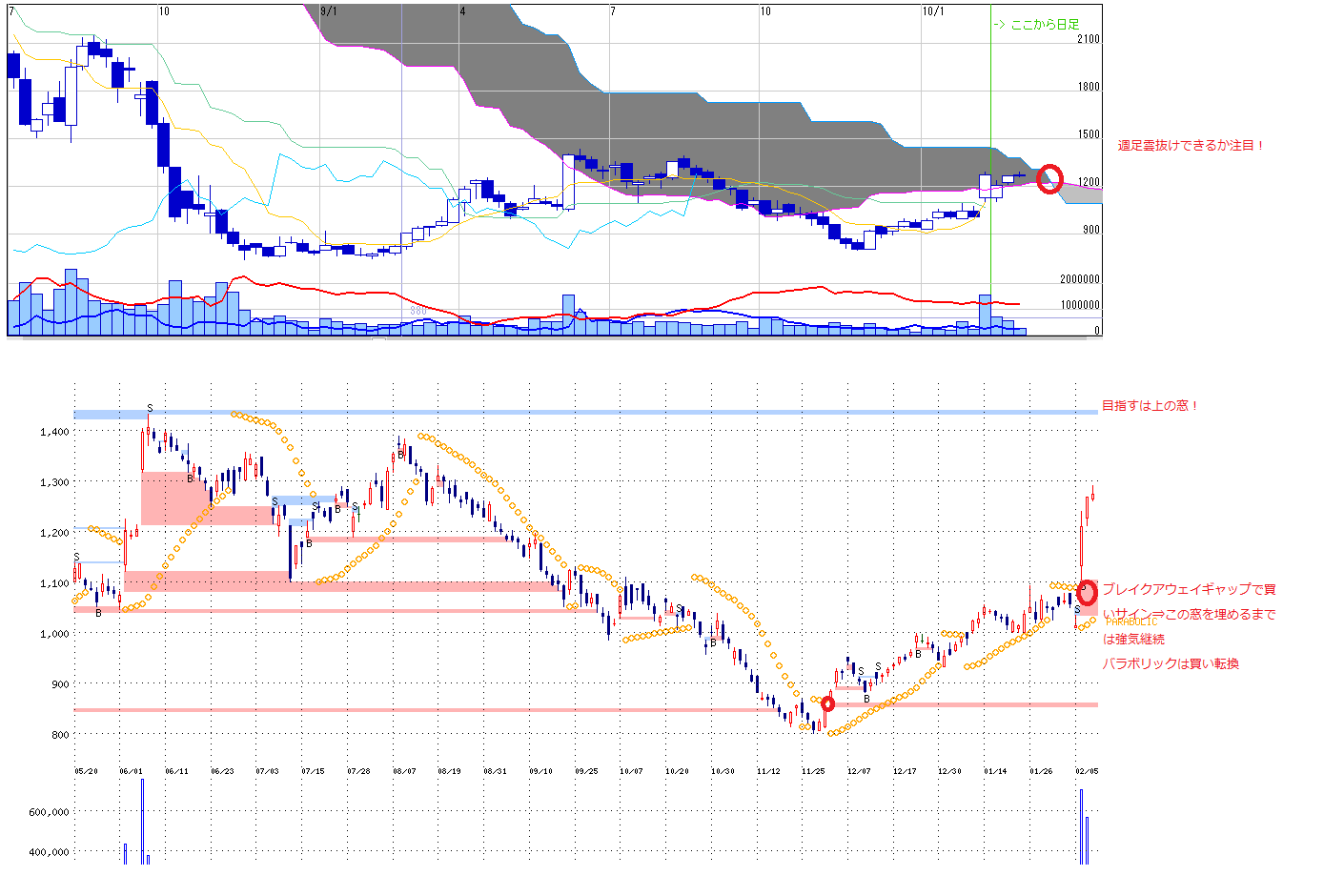Click the PARABOLIC indicator label
This screenshot has width=1344, height=896.
coord(1131,621)
